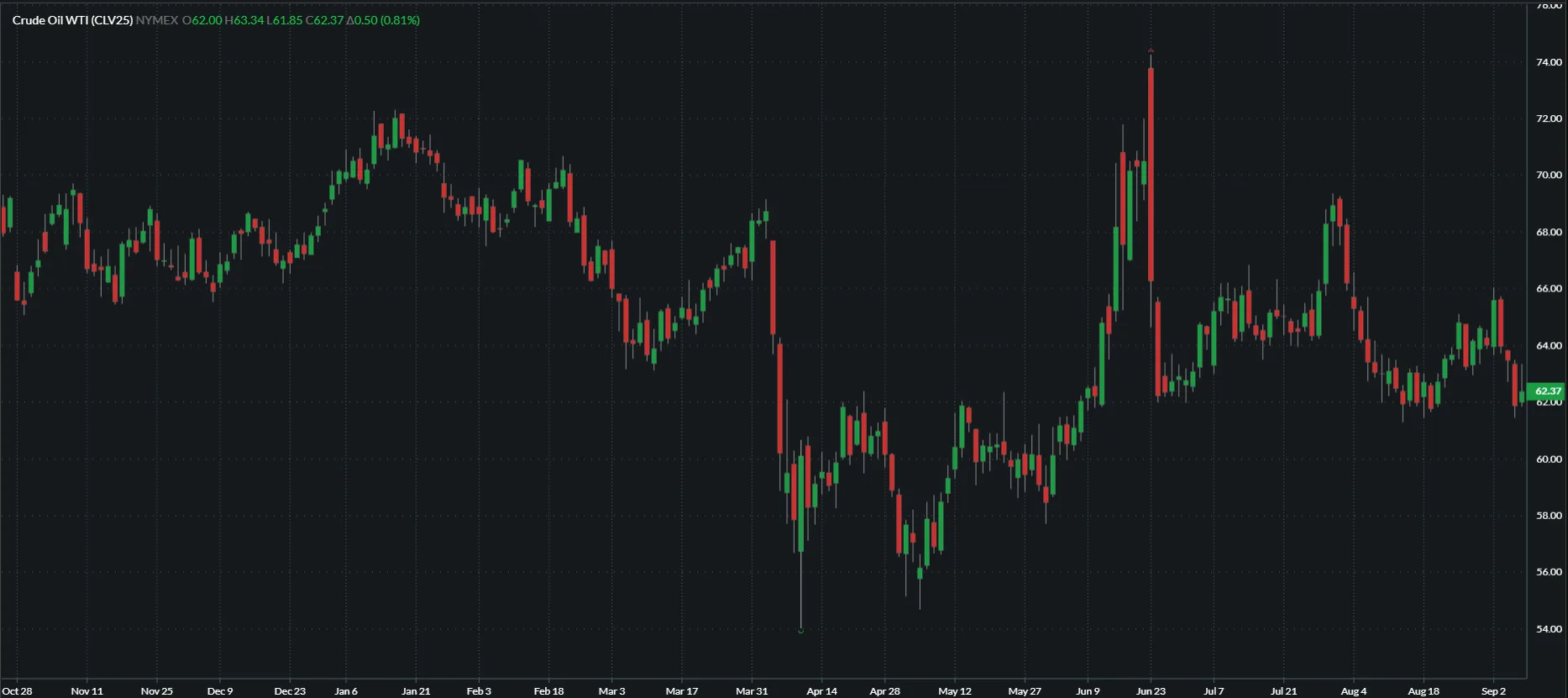Viewport: 1568px width, 698px height.
Task: Select the Sep 2 date label
Action: coord(1493,690)
